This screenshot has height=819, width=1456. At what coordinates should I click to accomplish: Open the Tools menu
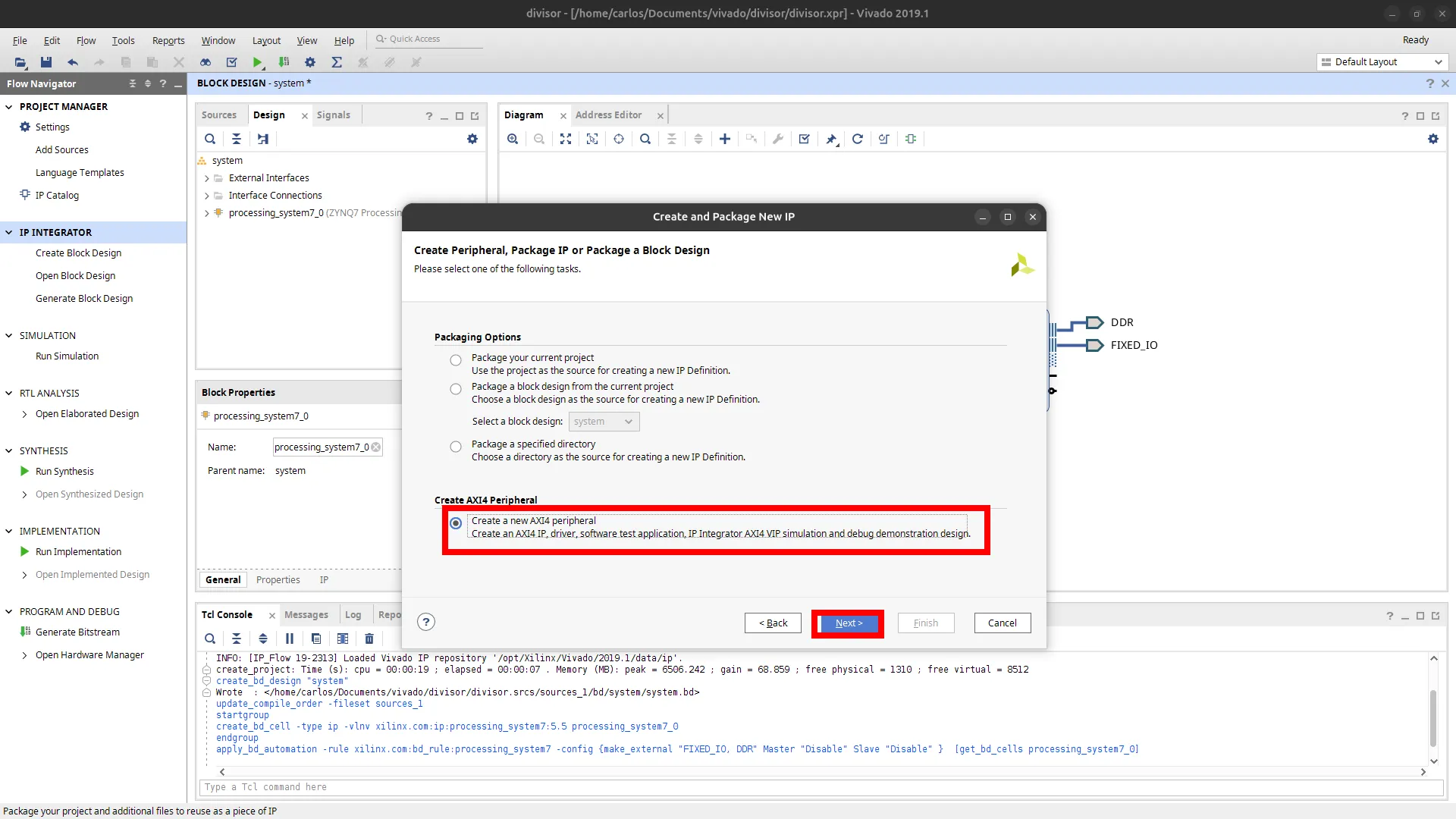pyautogui.click(x=123, y=40)
